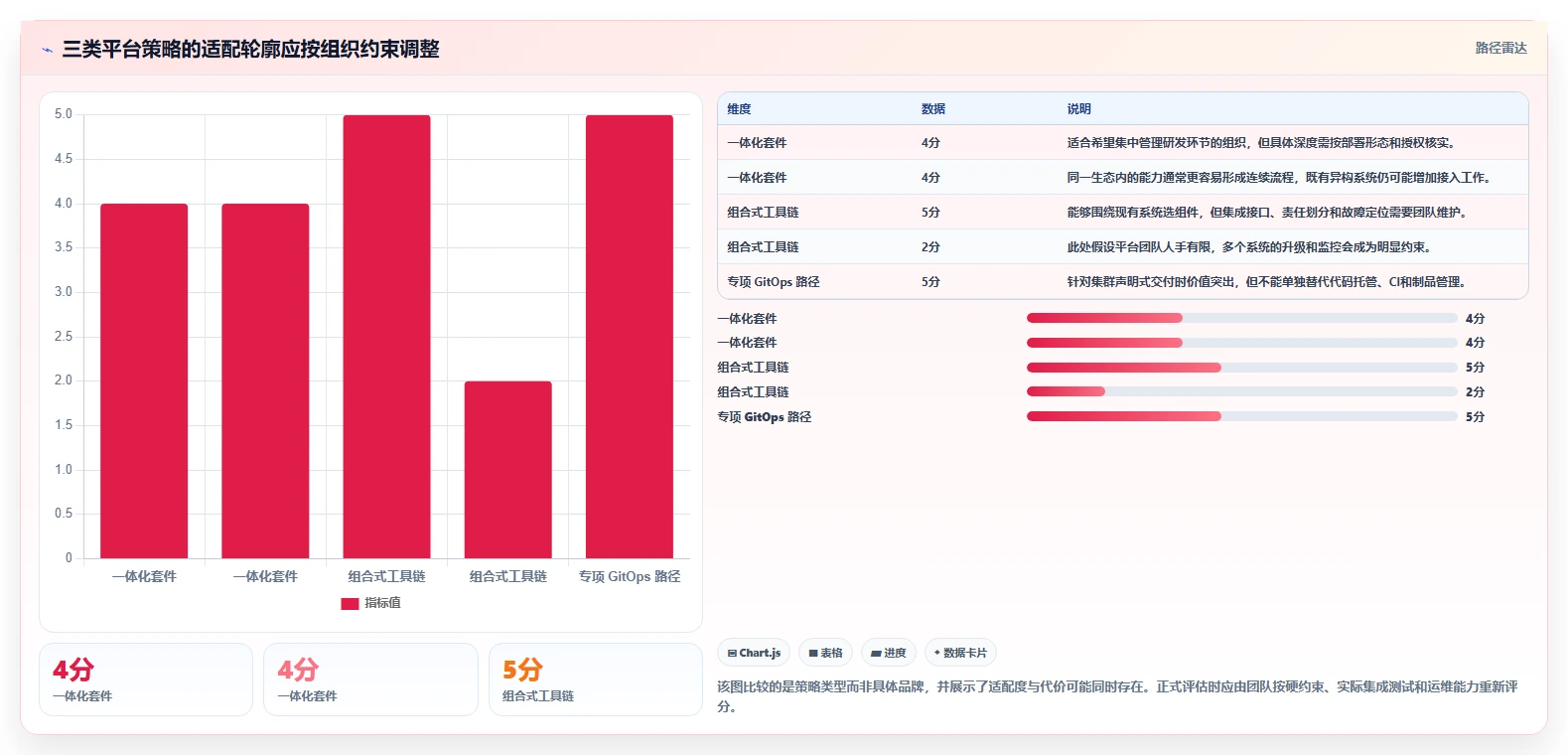Click the 专项 GitOps 路径 label in the progress list
This screenshot has height=755, width=1568.
[765, 417]
